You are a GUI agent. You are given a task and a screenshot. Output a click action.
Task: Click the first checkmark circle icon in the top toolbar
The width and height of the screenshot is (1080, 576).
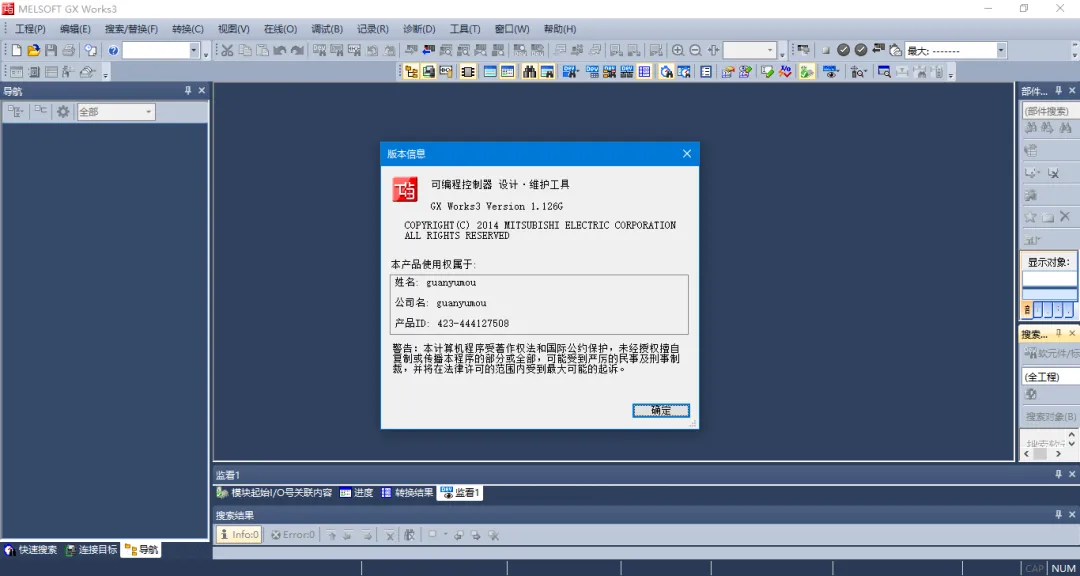tap(843, 50)
